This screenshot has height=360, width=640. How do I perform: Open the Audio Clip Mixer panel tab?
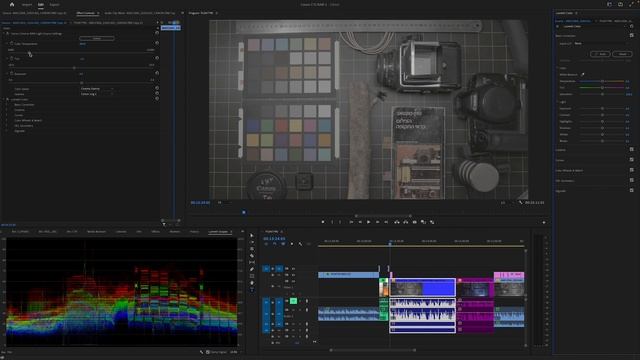pos(140,13)
